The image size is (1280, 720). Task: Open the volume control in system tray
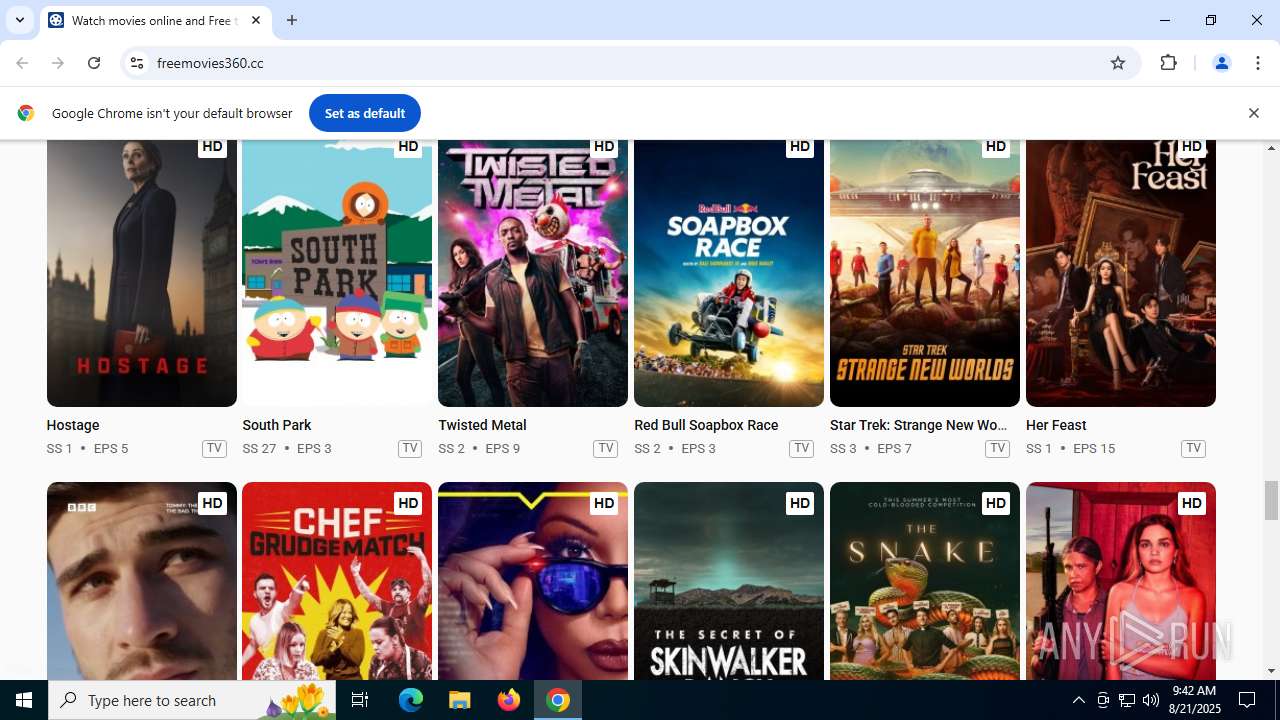[1151, 700]
